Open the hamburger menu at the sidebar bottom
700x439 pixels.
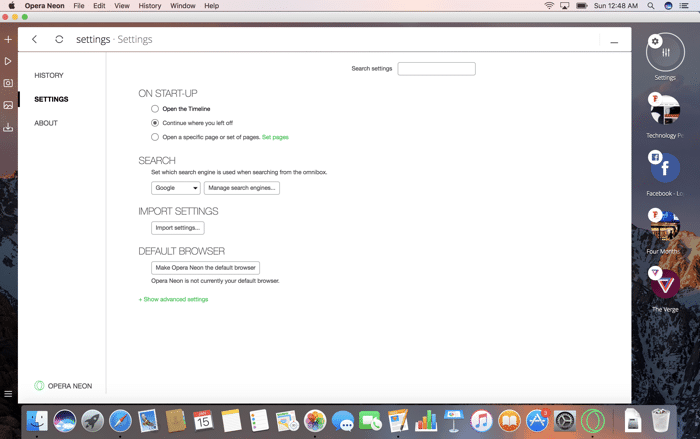point(8,394)
